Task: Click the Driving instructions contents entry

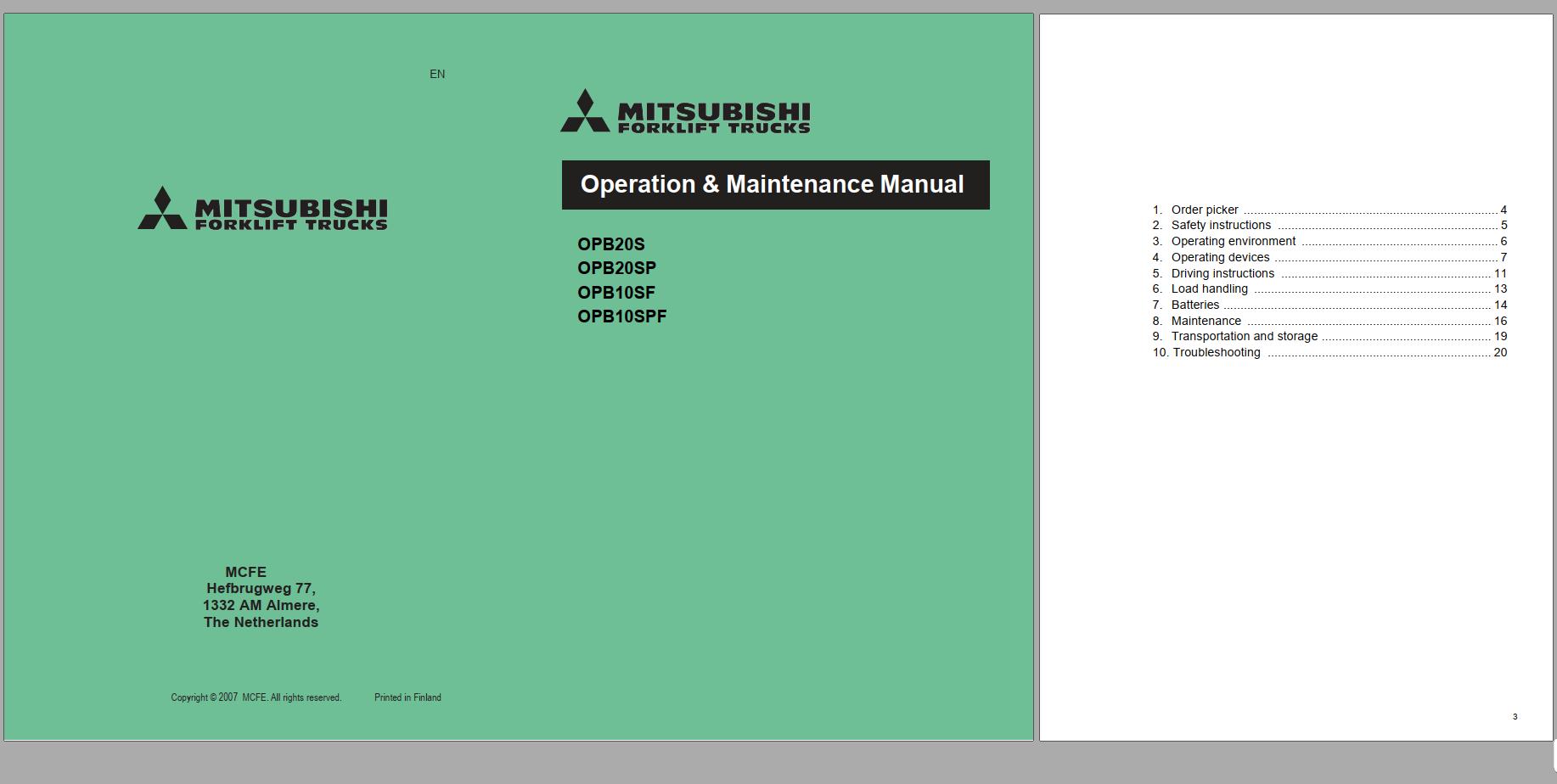Action: pyautogui.click(x=1329, y=273)
